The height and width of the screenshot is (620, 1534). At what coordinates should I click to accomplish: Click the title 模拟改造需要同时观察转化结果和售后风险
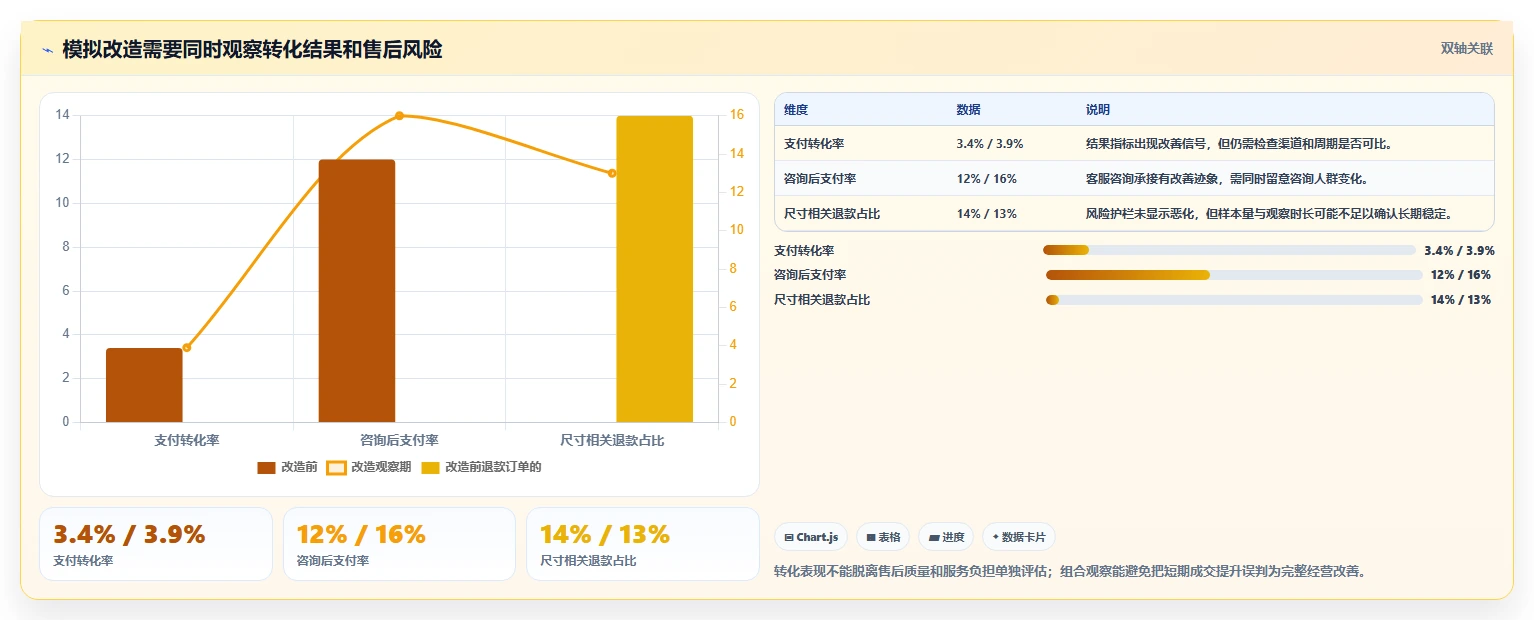coord(252,50)
